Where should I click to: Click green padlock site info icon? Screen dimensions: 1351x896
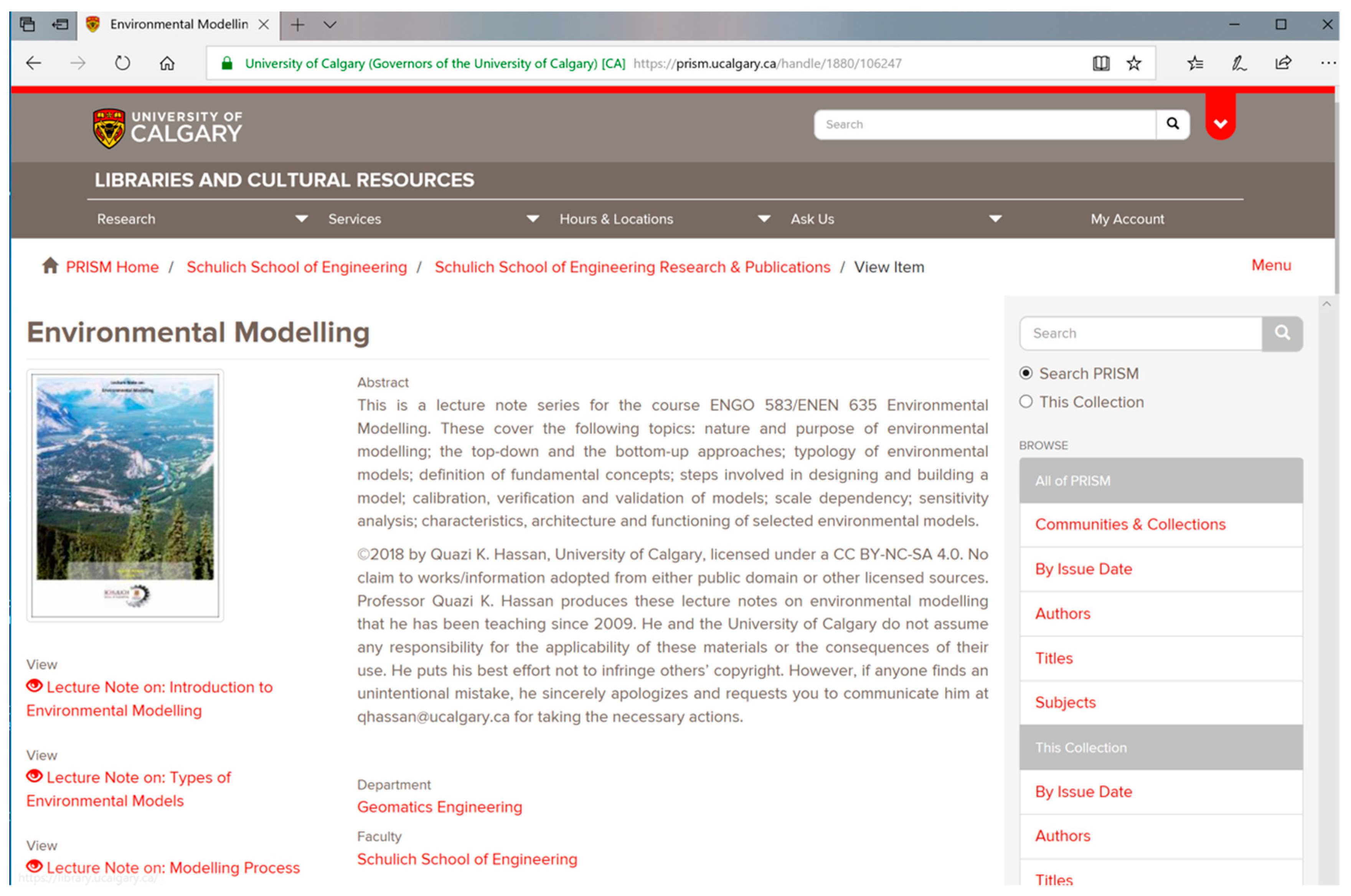click(x=227, y=63)
